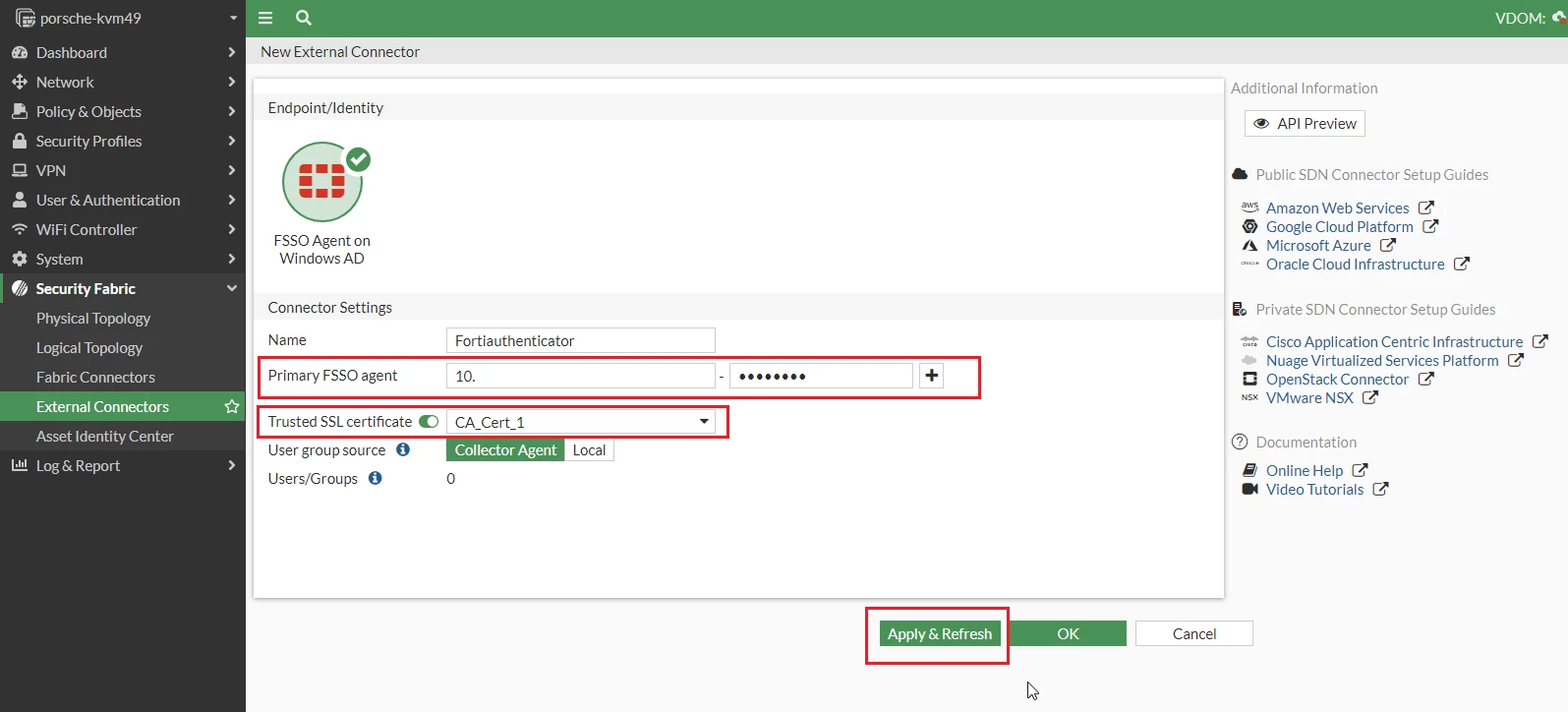The width and height of the screenshot is (1568, 712).
Task: Click the User & Authentication person icon
Action: pyautogui.click(x=20, y=200)
